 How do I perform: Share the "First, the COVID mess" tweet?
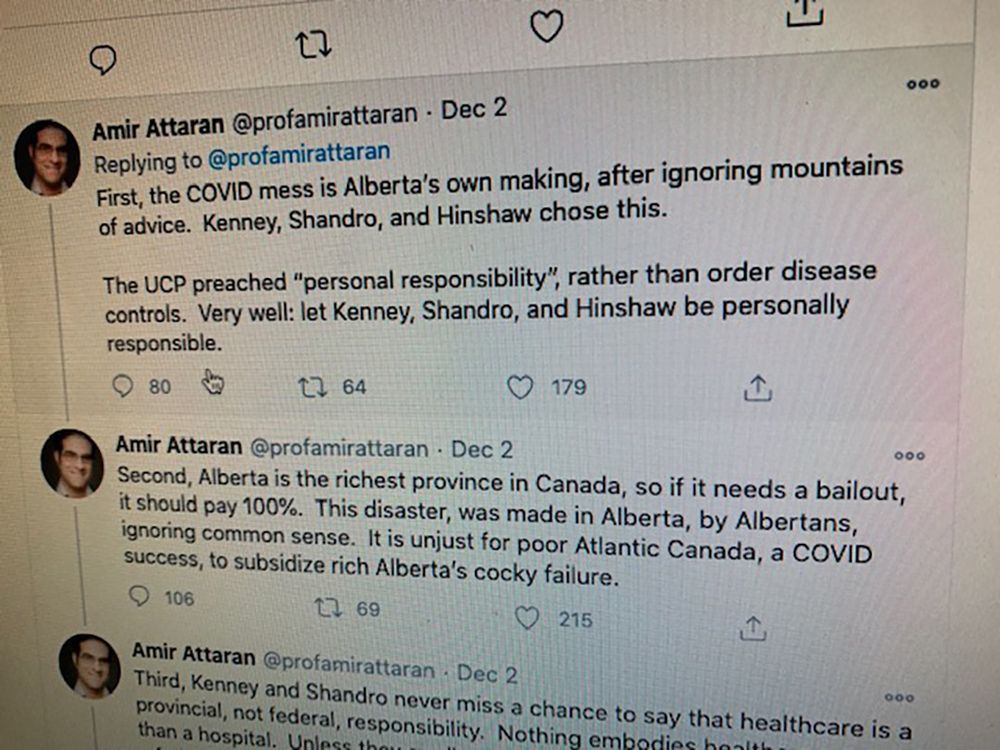click(x=758, y=389)
